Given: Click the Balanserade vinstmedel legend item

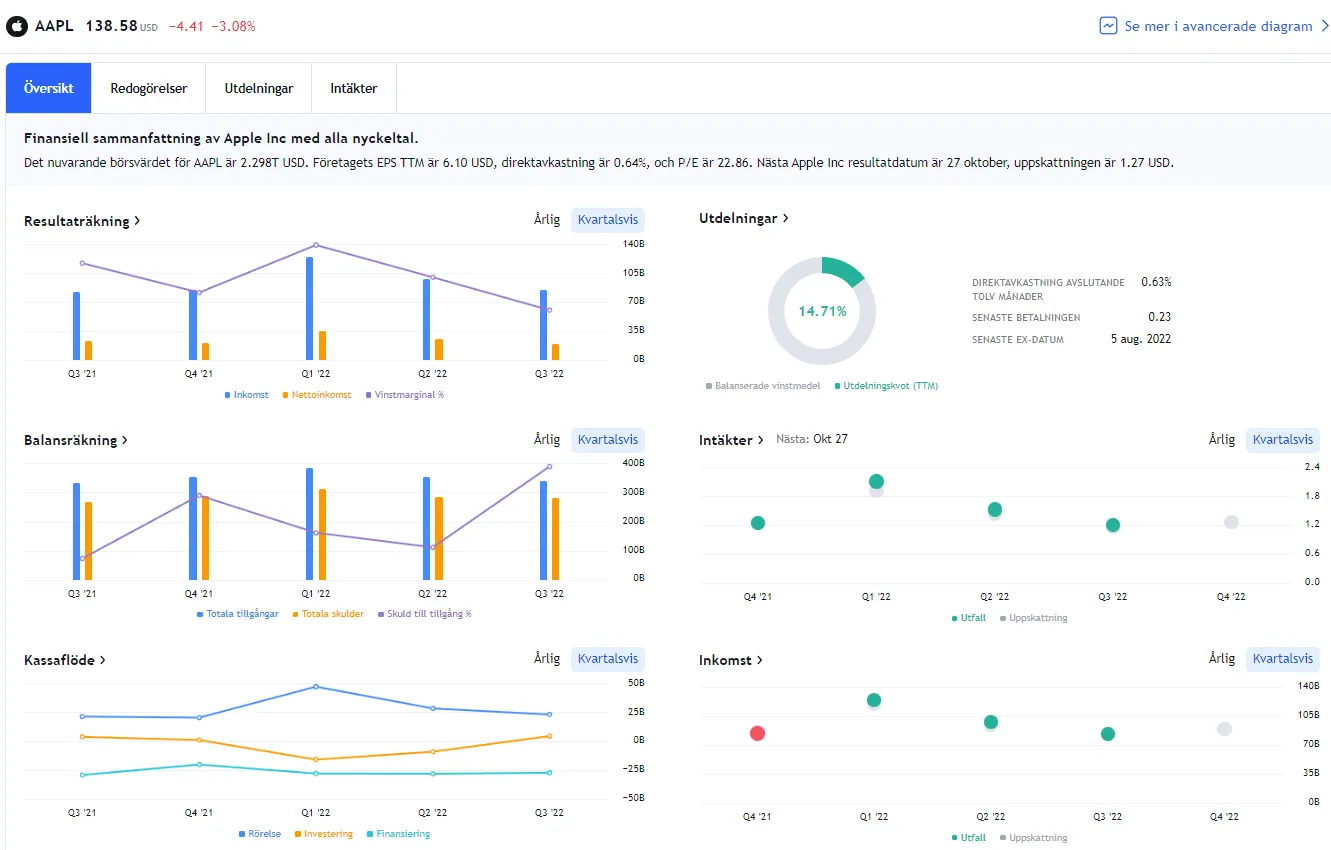Looking at the screenshot, I should coord(765,385).
